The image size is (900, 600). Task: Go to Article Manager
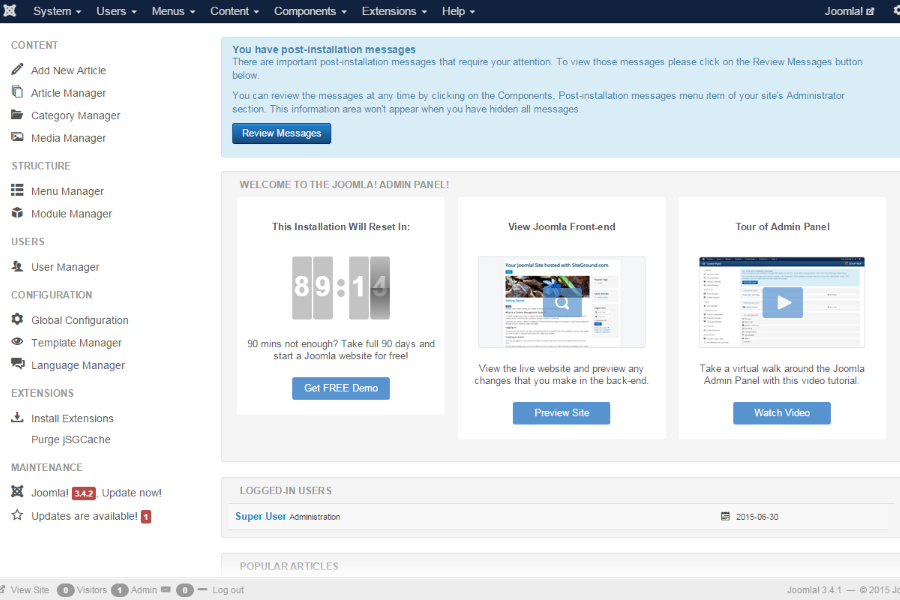click(68, 93)
